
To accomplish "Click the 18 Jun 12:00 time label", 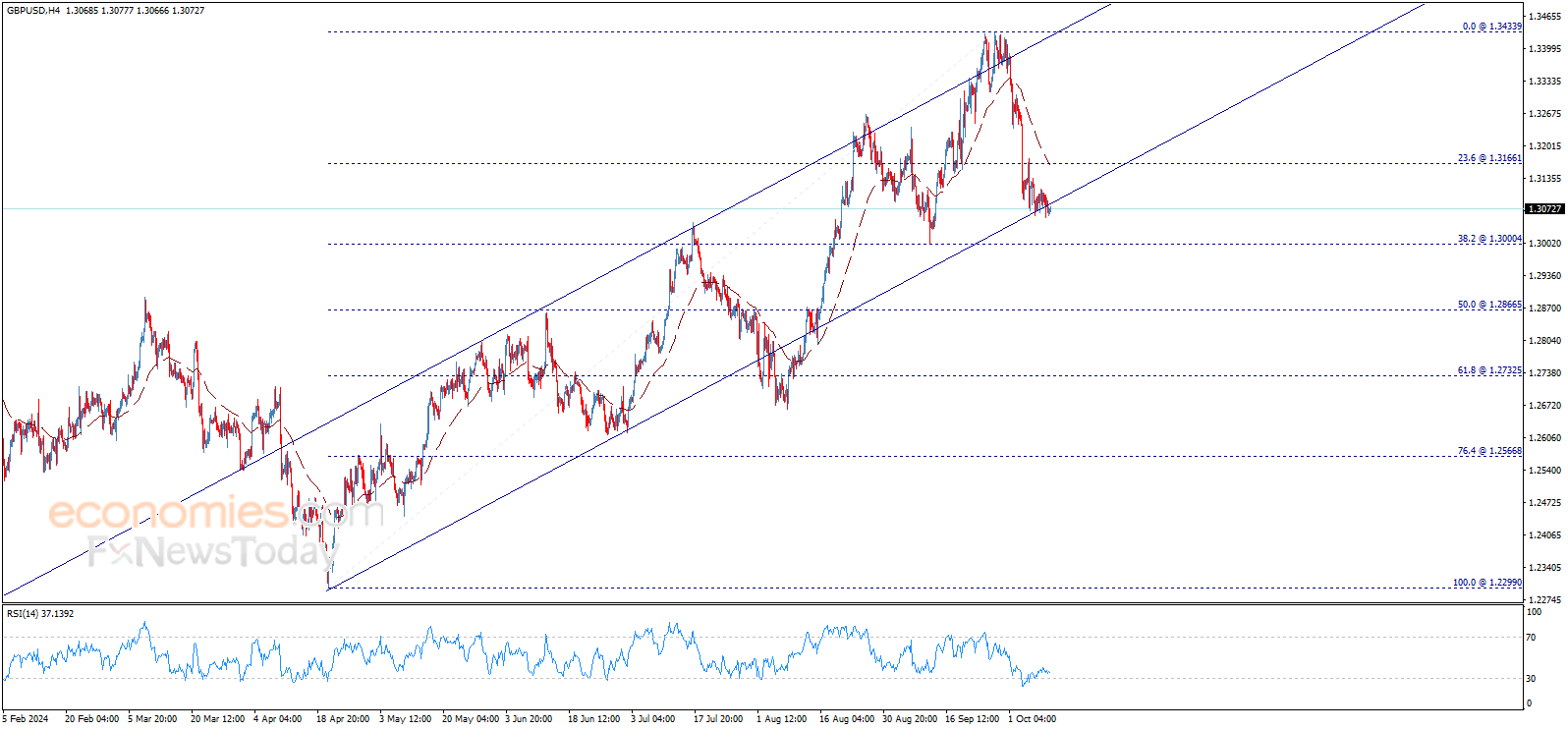I will (594, 719).
